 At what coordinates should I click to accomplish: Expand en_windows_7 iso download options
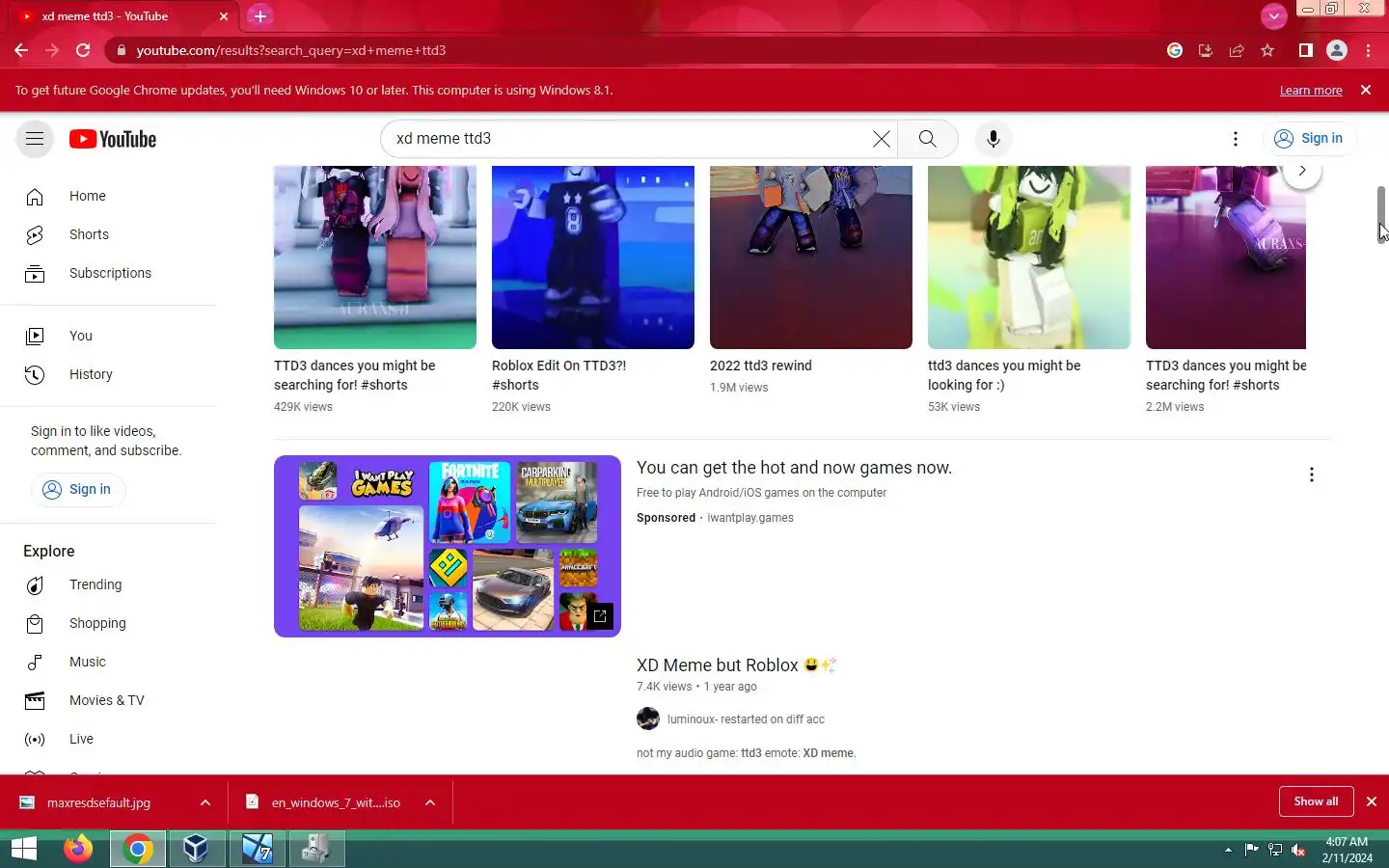430,802
